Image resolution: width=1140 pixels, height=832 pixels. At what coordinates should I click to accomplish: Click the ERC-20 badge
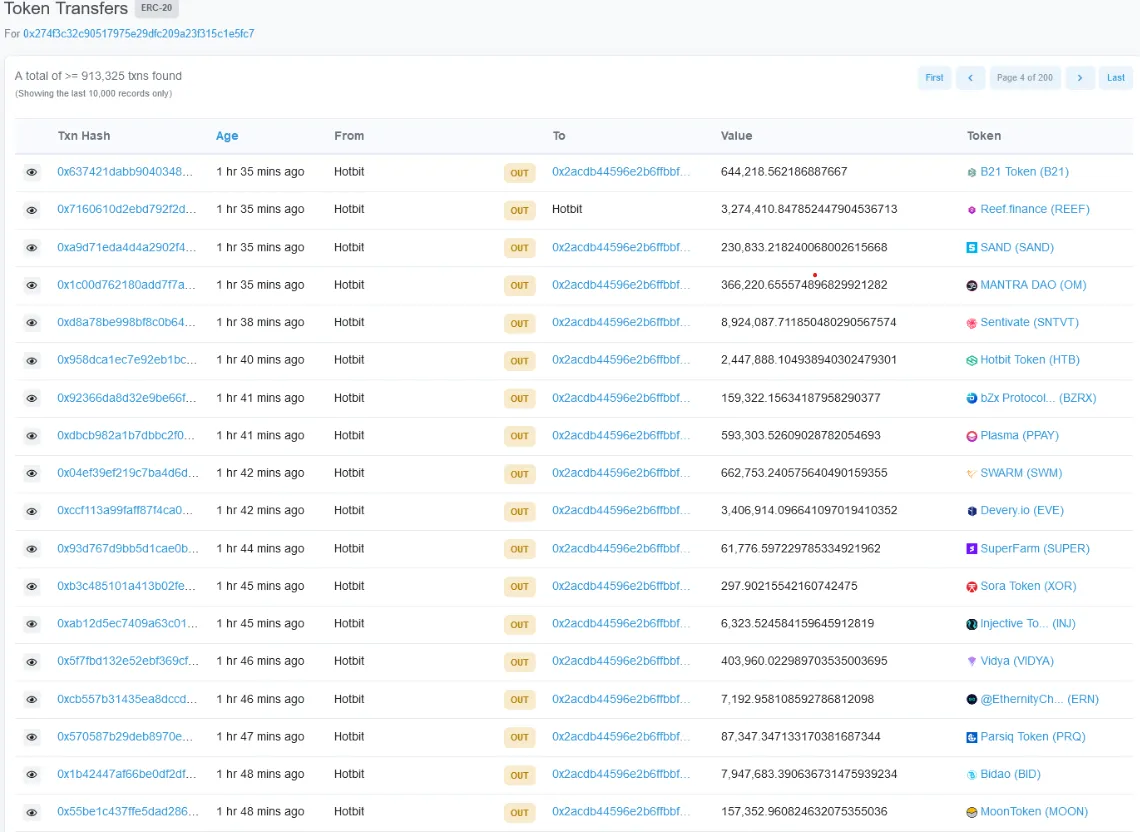156,8
